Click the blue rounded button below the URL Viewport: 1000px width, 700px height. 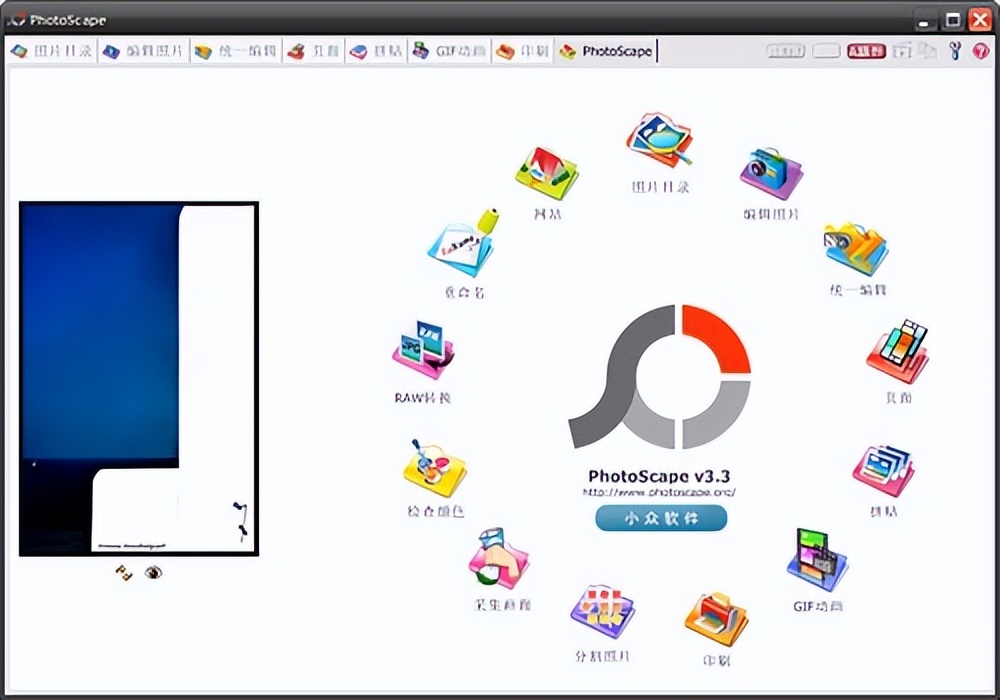661,518
